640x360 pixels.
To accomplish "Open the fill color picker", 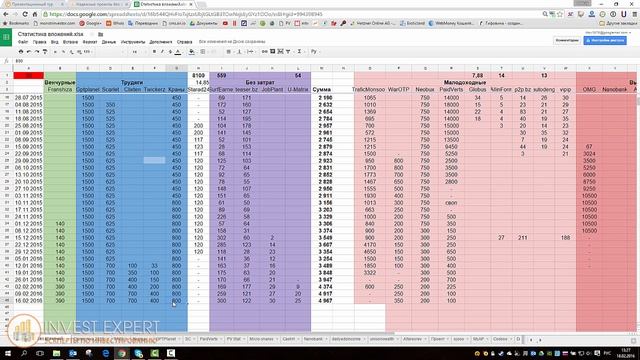I will click(192, 51).
